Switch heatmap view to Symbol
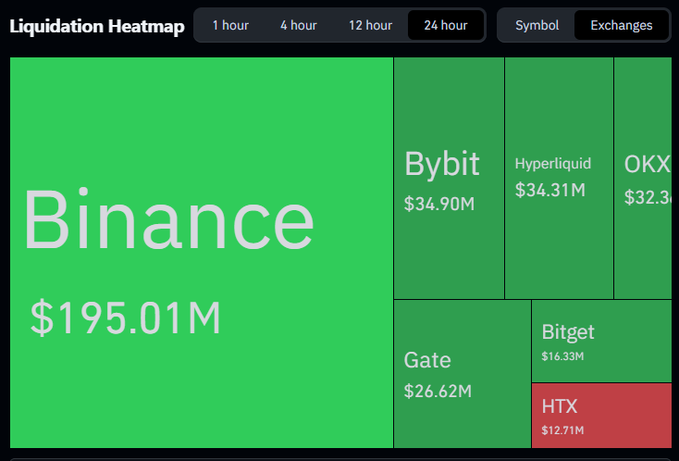Screen dimensions: 679x461 pos(537,26)
